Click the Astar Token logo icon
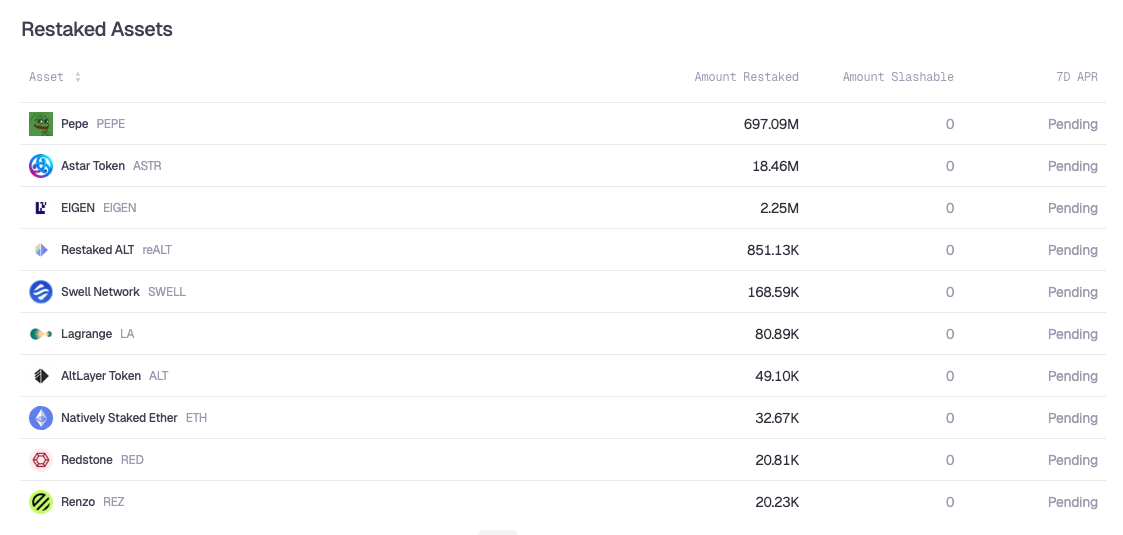 [x=41, y=166]
